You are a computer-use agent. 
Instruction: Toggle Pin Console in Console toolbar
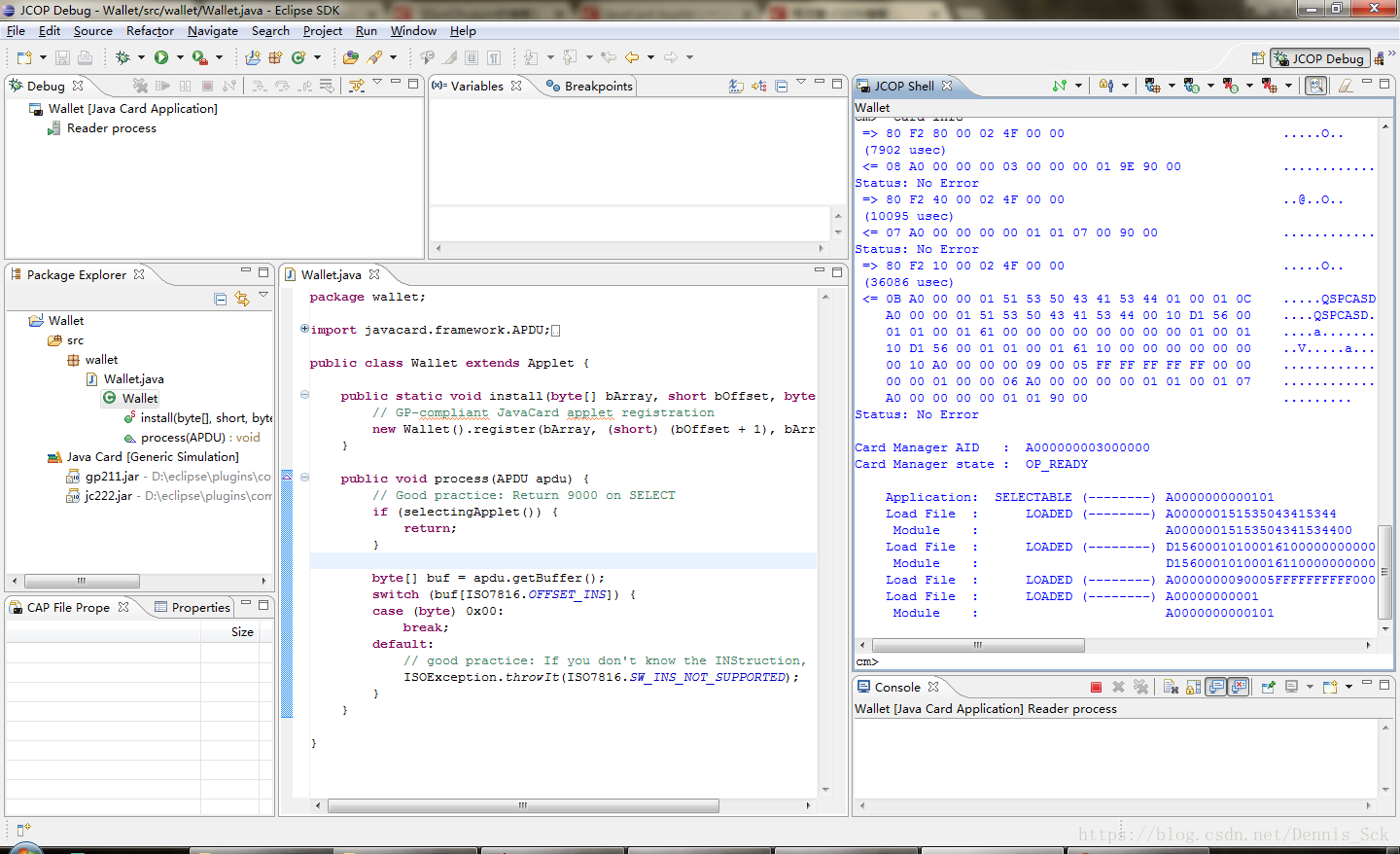click(x=1268, y=687)
